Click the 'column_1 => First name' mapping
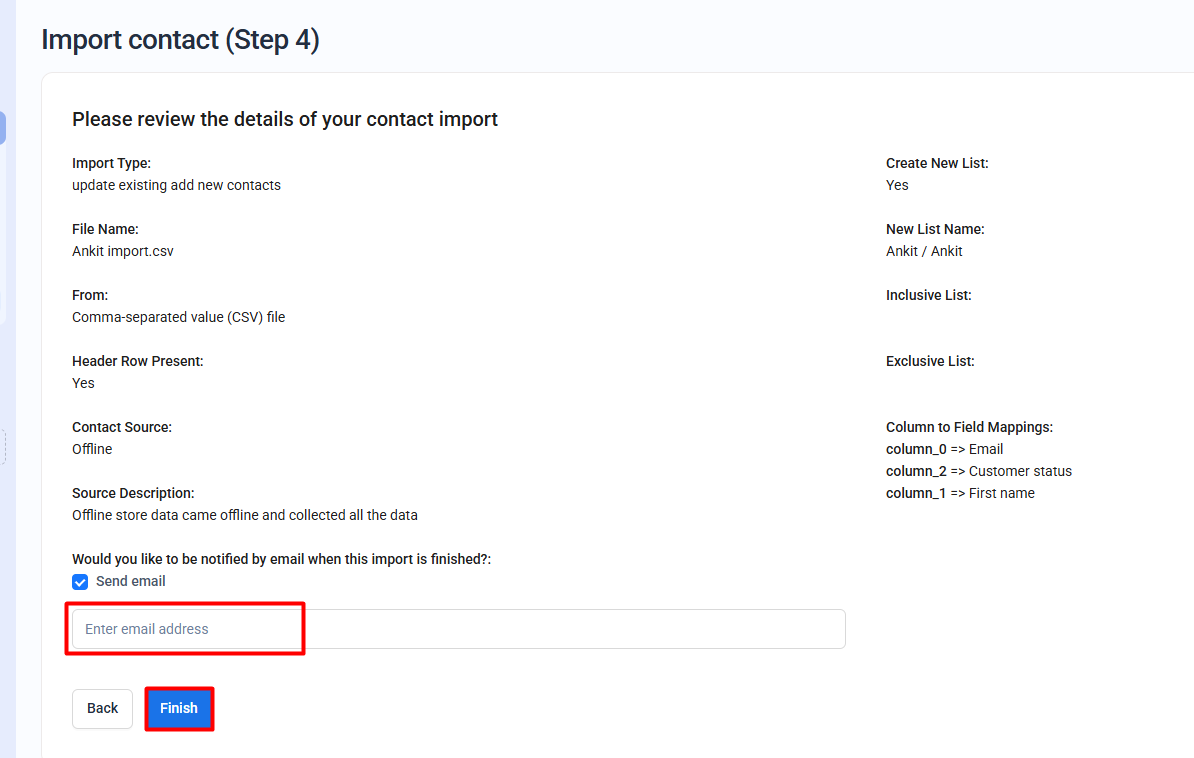This screenshot has height=758, width=1194. [x=960, y=493]
